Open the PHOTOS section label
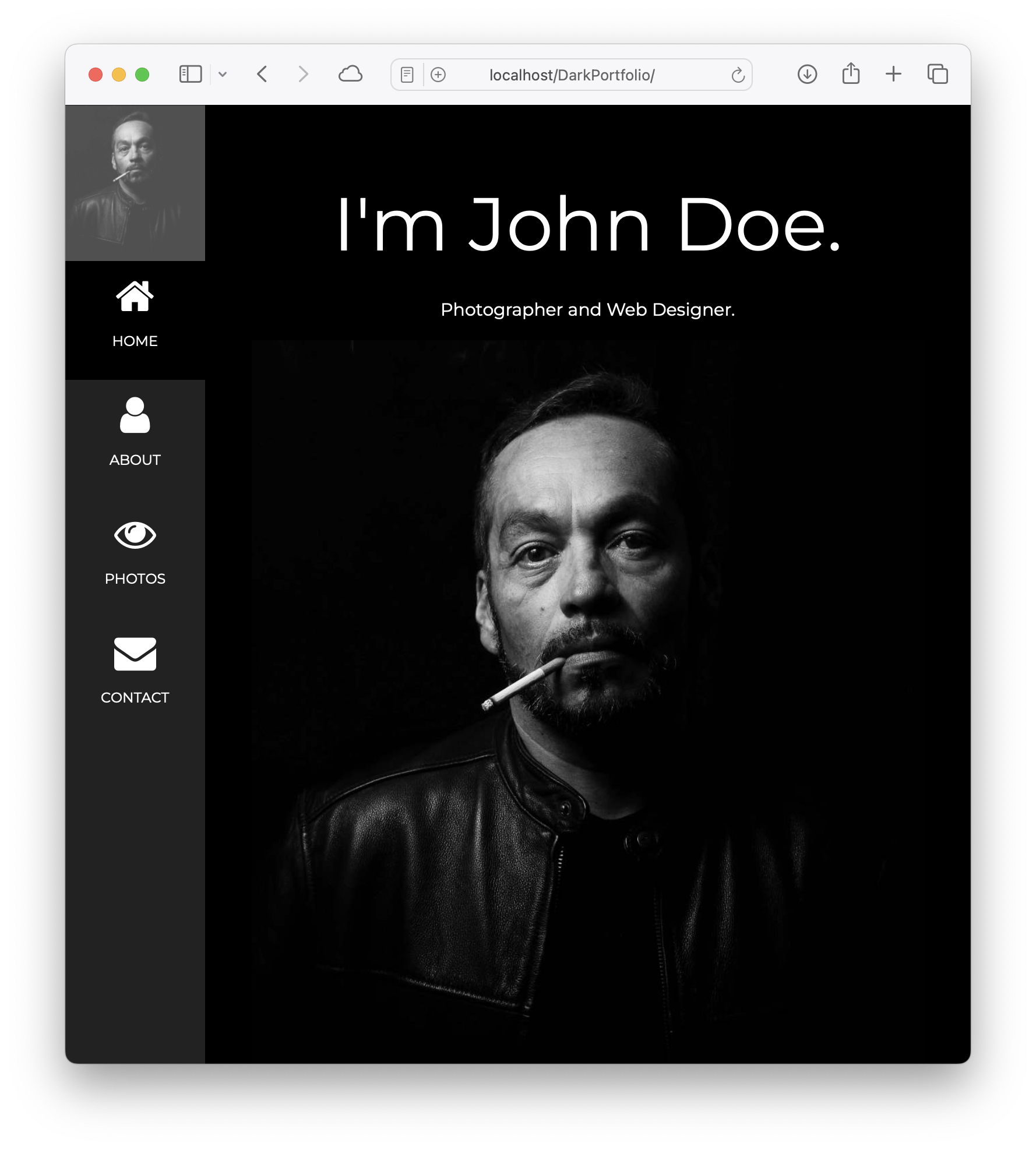1036x1150 pixels. coord(135,578)
